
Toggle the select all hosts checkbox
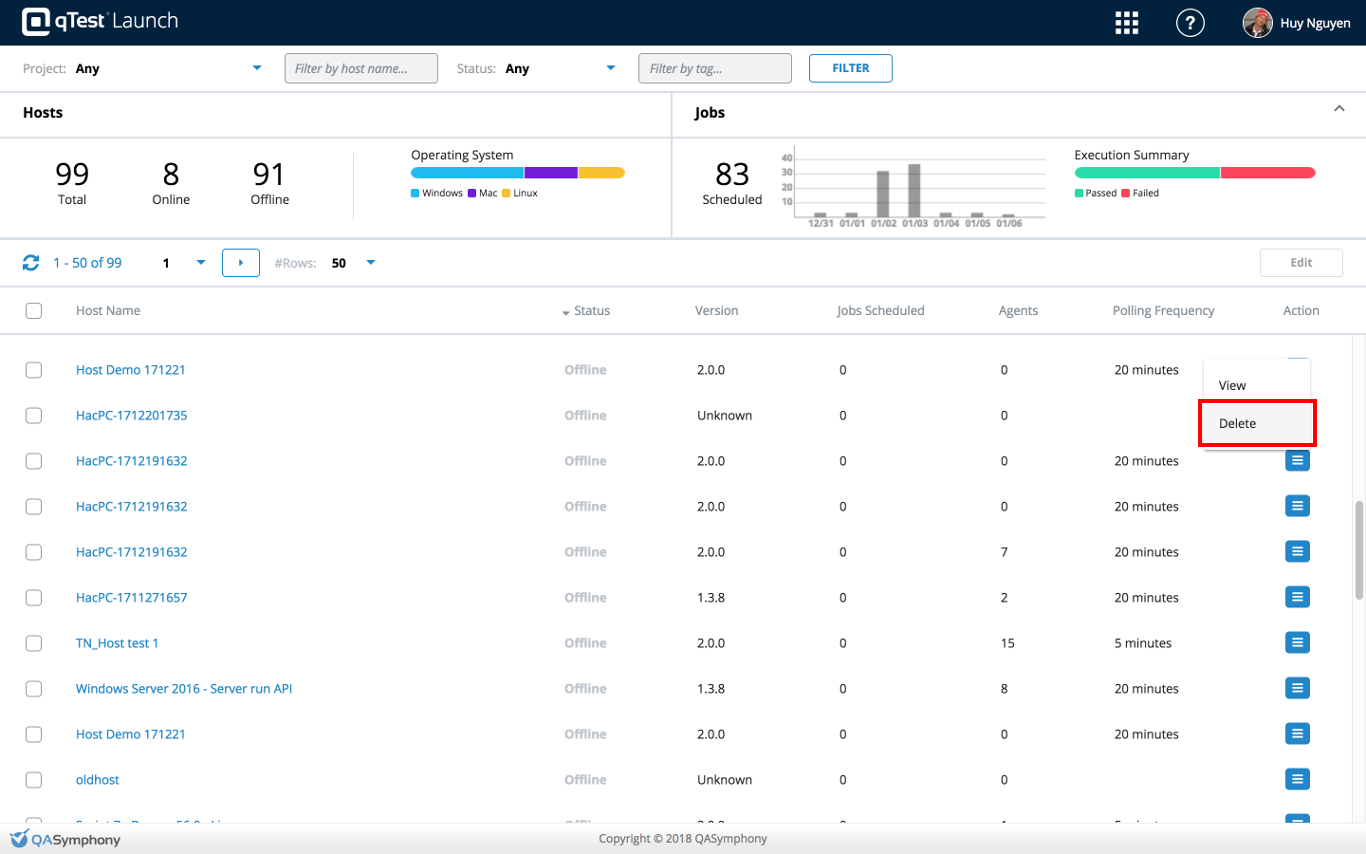(34, 311)
